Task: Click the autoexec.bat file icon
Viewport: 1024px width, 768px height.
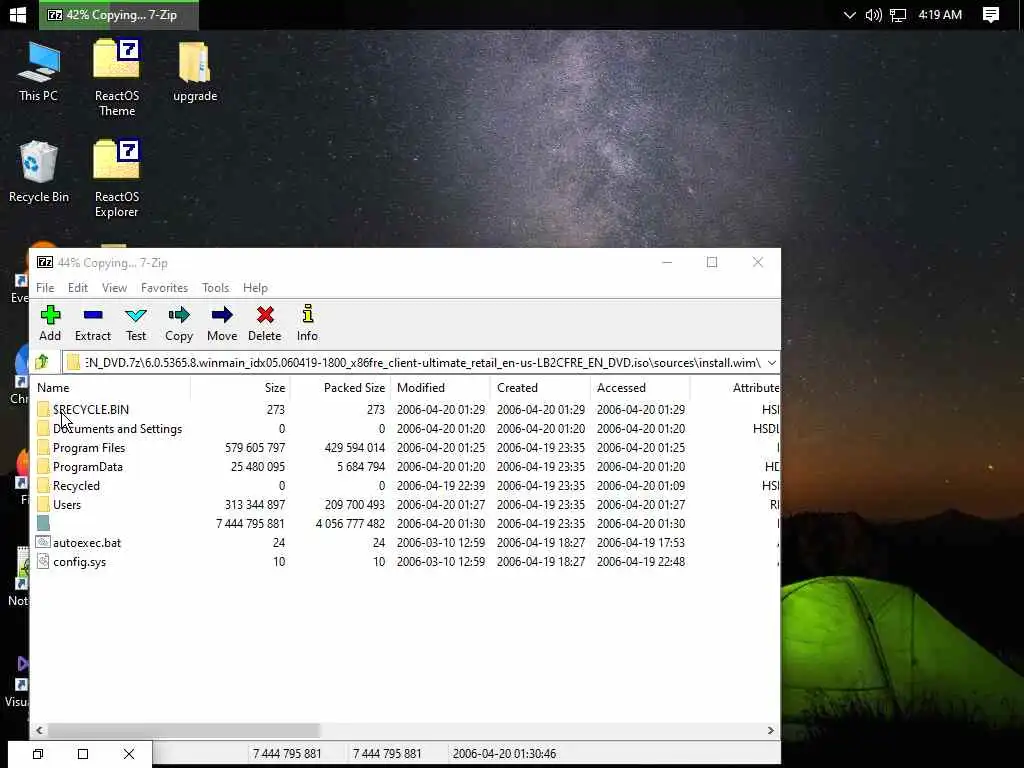Action: pos(43,542)
